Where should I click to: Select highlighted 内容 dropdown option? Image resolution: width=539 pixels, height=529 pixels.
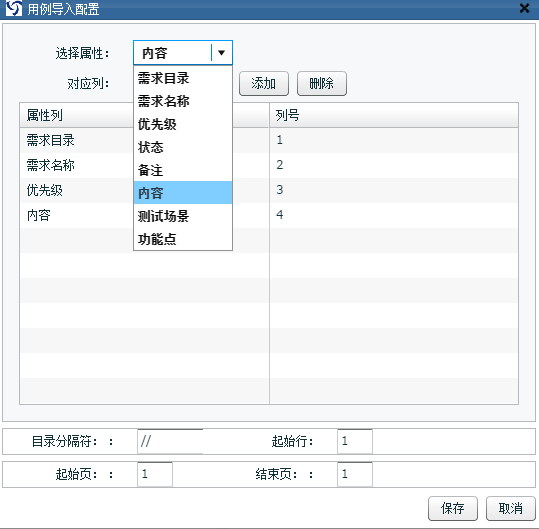tap(183, 193)
